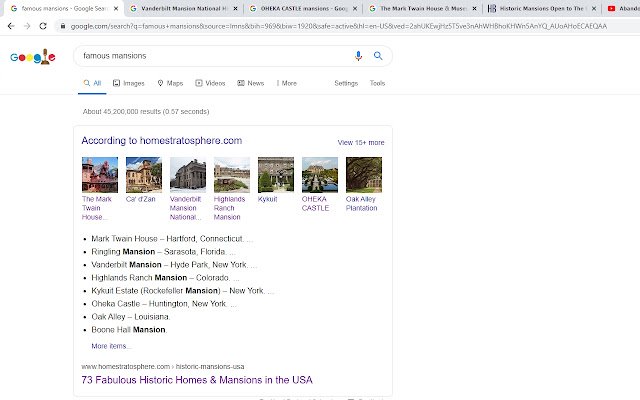640x400 pixels.
Task: Click 'Boone Hall Mansion' list item
Action: [x=129, y=330]
